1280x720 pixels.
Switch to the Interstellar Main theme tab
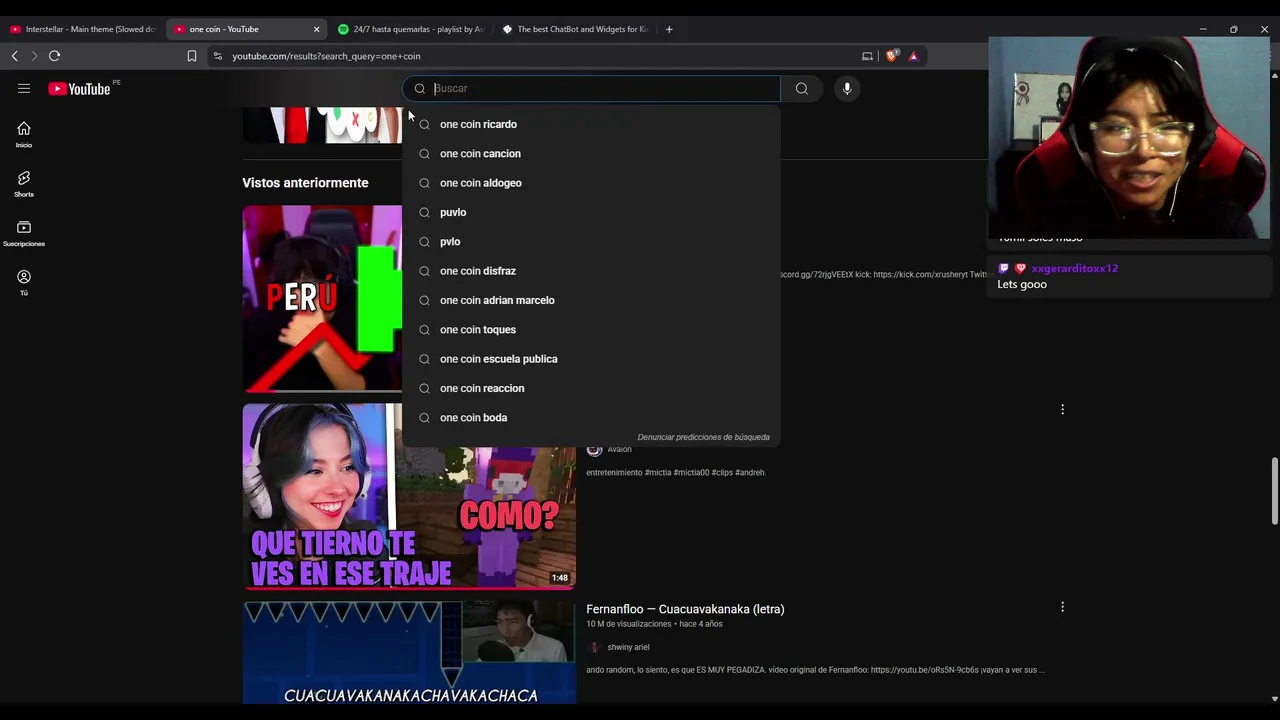tap(83, 29)
